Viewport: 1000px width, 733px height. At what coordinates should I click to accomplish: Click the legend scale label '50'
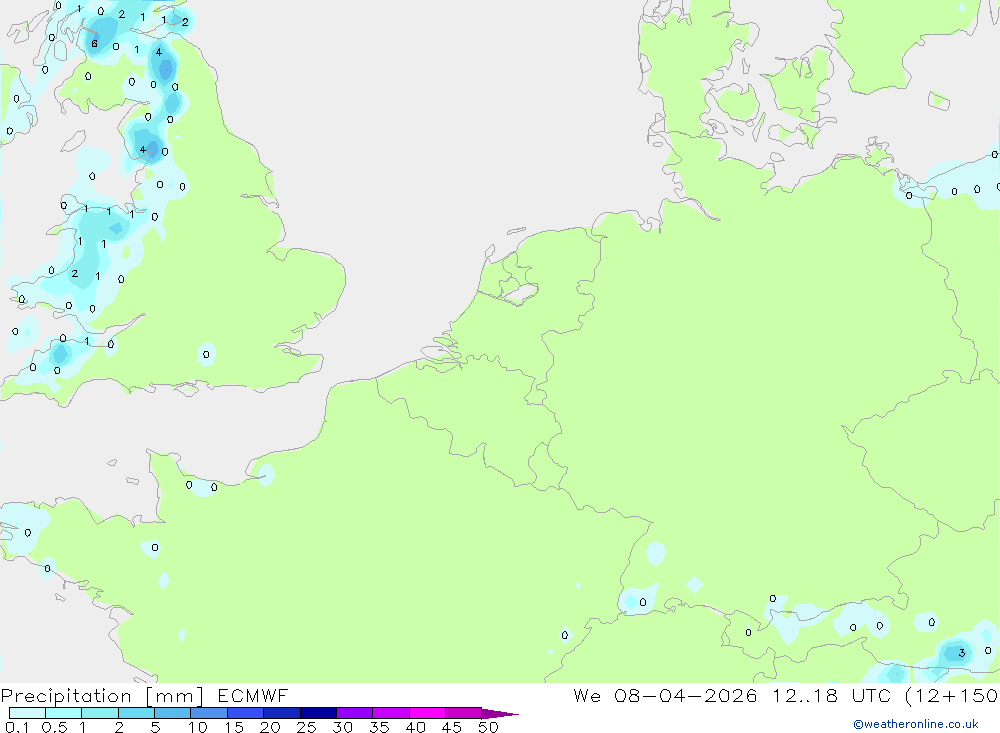point(488,727)
